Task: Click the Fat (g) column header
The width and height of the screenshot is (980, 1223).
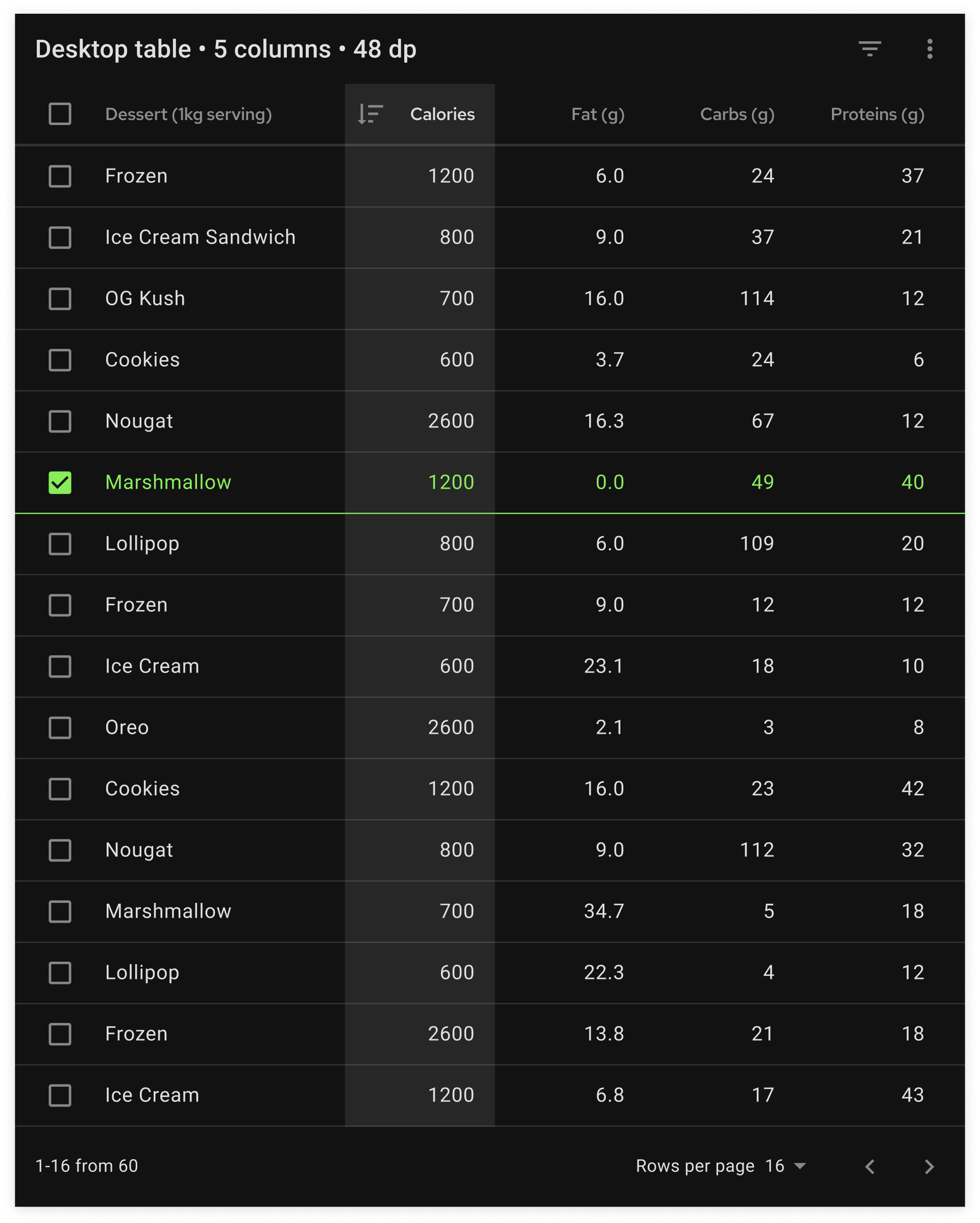Action: click(x=598, y=114)
